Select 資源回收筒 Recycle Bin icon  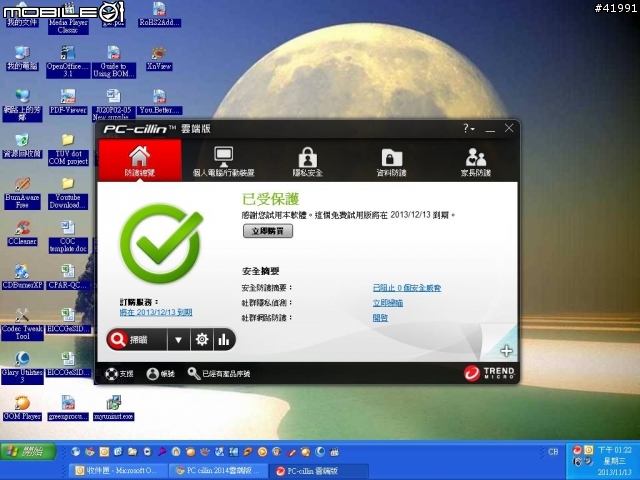point(22,146)
